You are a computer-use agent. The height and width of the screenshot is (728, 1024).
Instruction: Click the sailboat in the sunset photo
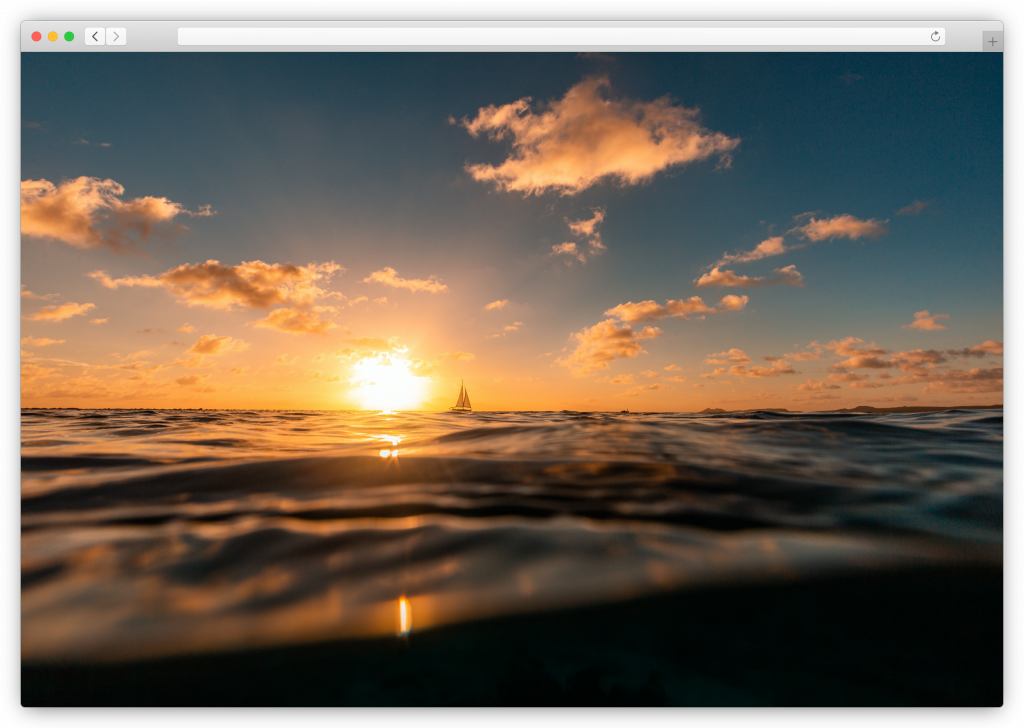coord(462,396)
